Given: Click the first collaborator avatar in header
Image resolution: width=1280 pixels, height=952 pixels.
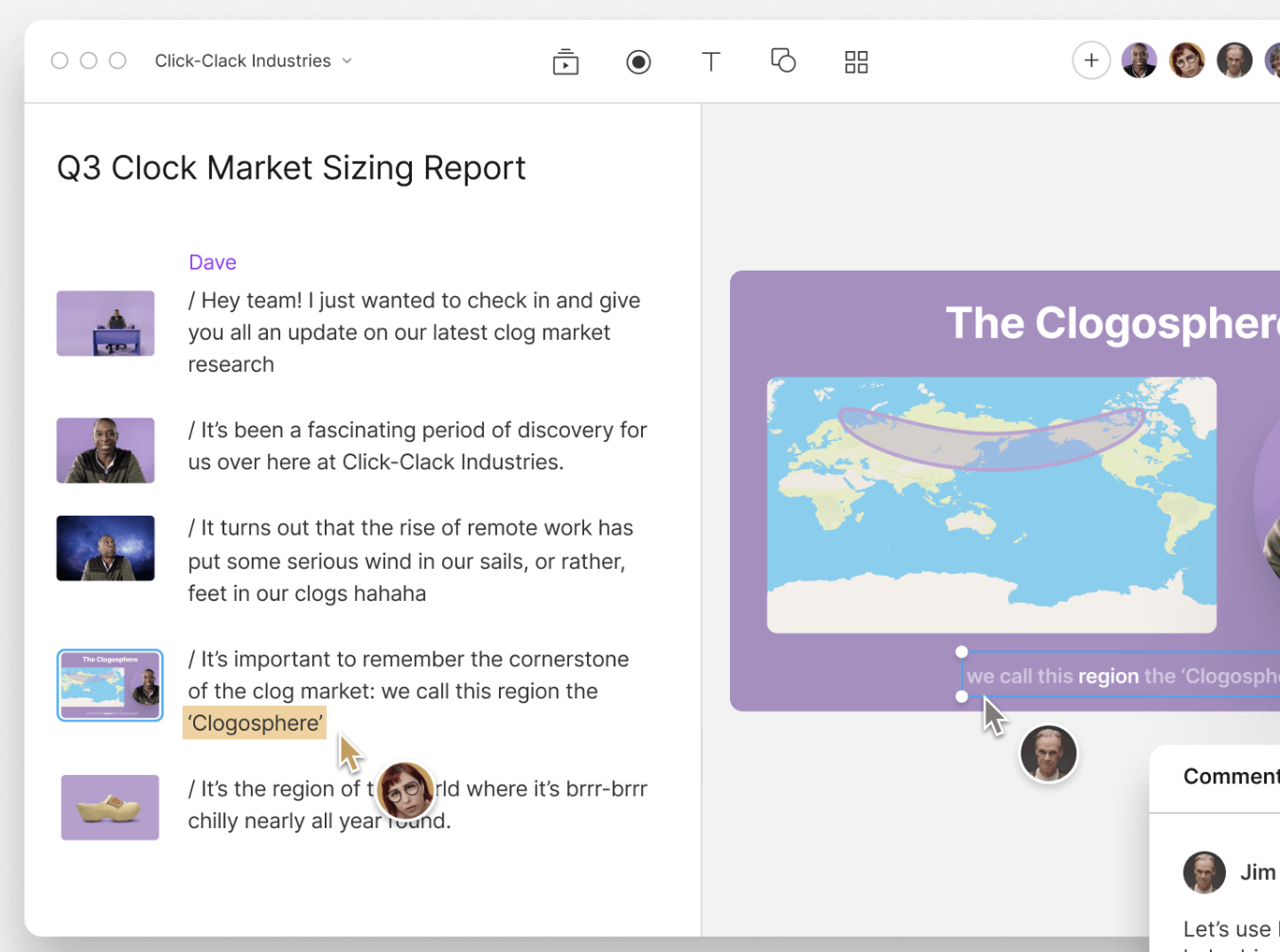Looking at the screenshot, I should [x=1139, y=61].
